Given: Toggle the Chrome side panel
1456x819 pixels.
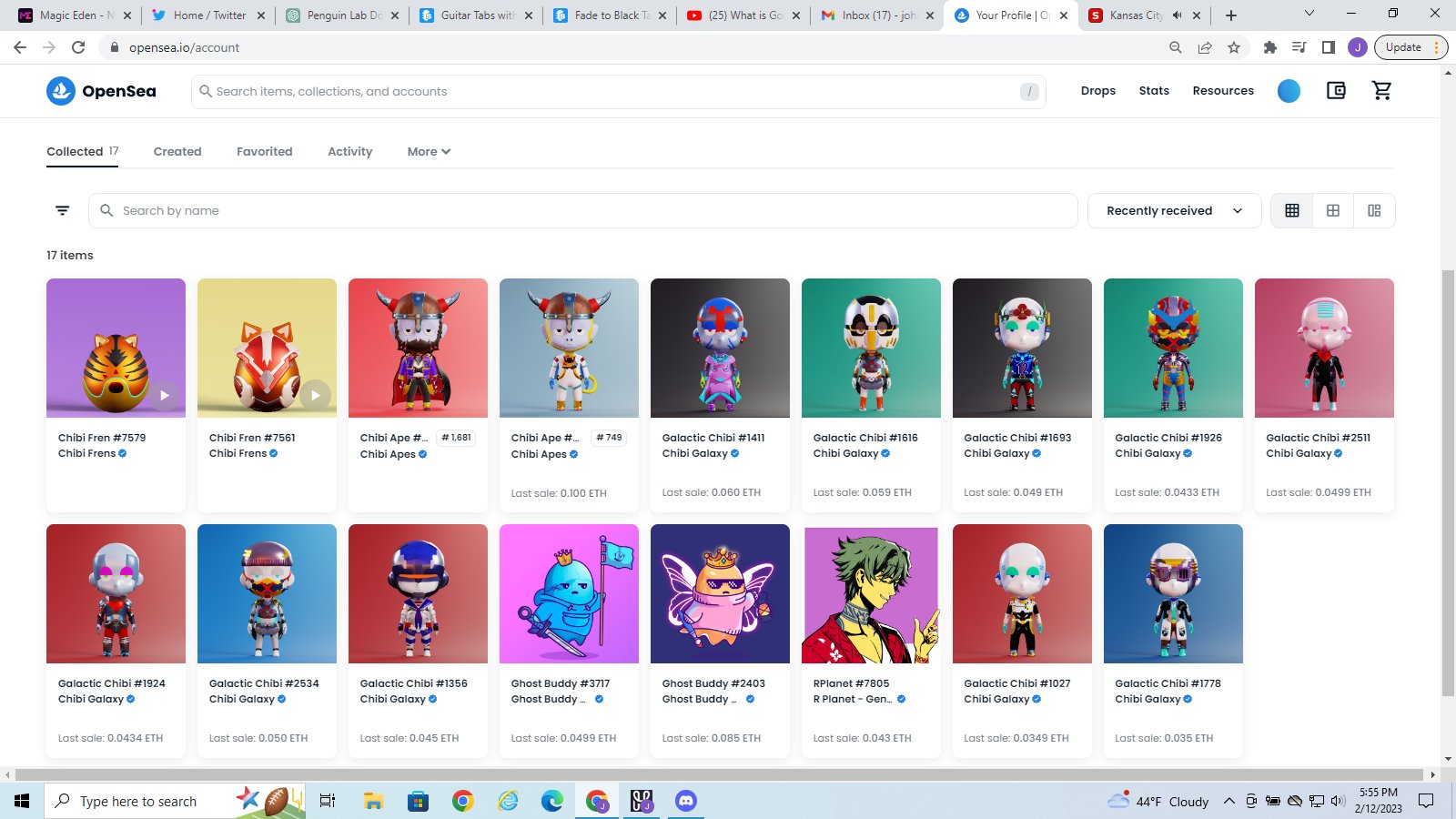Looking at the screenshot, I should point(1329,47).
